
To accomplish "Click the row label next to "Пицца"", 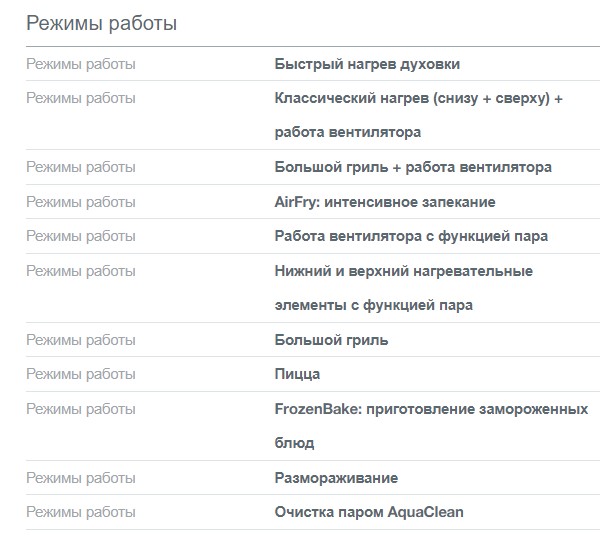I will click(x=81, y=374).
